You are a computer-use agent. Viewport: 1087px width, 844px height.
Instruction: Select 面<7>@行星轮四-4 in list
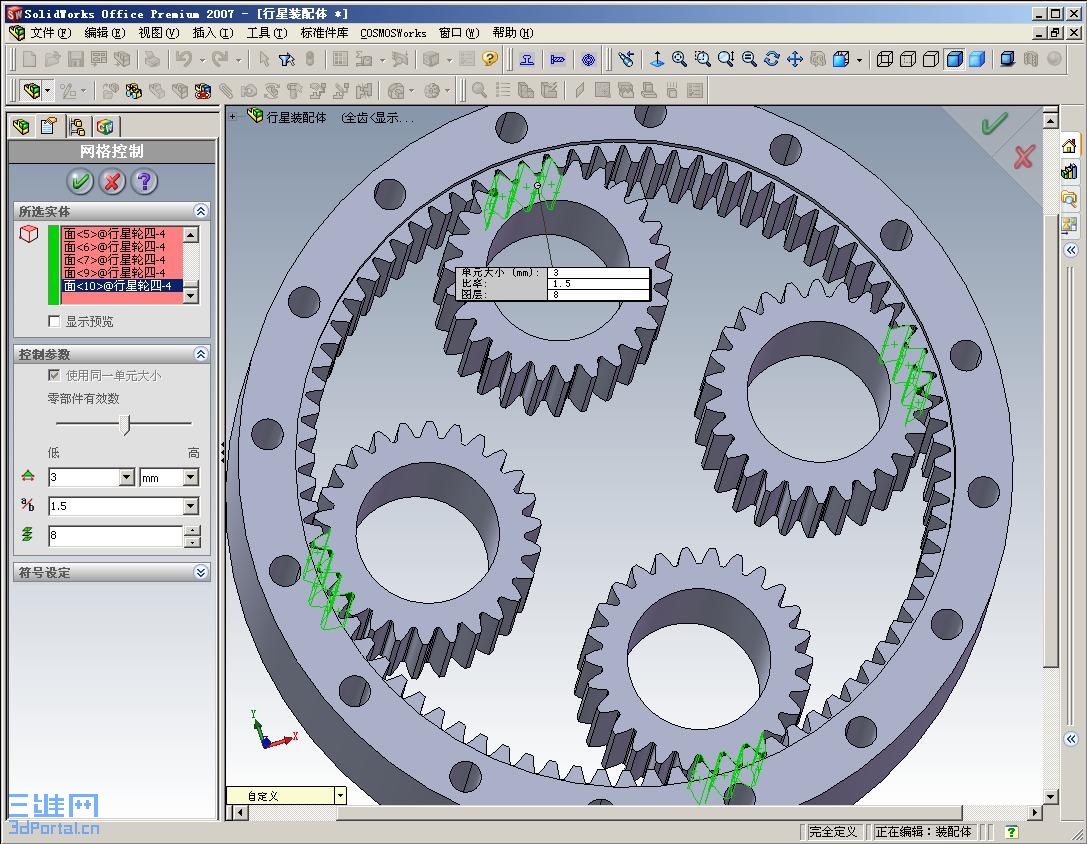click(122, 259)
